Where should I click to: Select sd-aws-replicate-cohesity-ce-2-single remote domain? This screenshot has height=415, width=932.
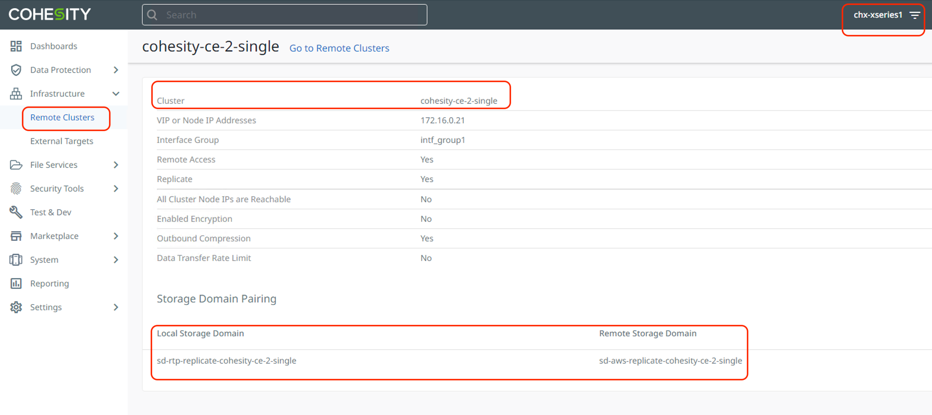pos(671,360)
